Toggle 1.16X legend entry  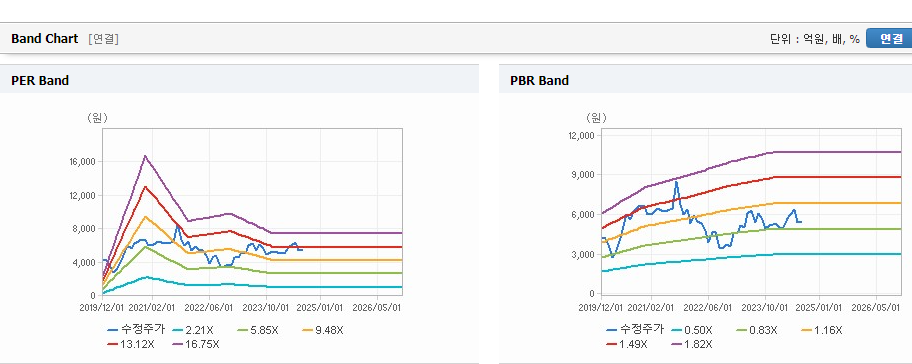(x=821, y=330)
